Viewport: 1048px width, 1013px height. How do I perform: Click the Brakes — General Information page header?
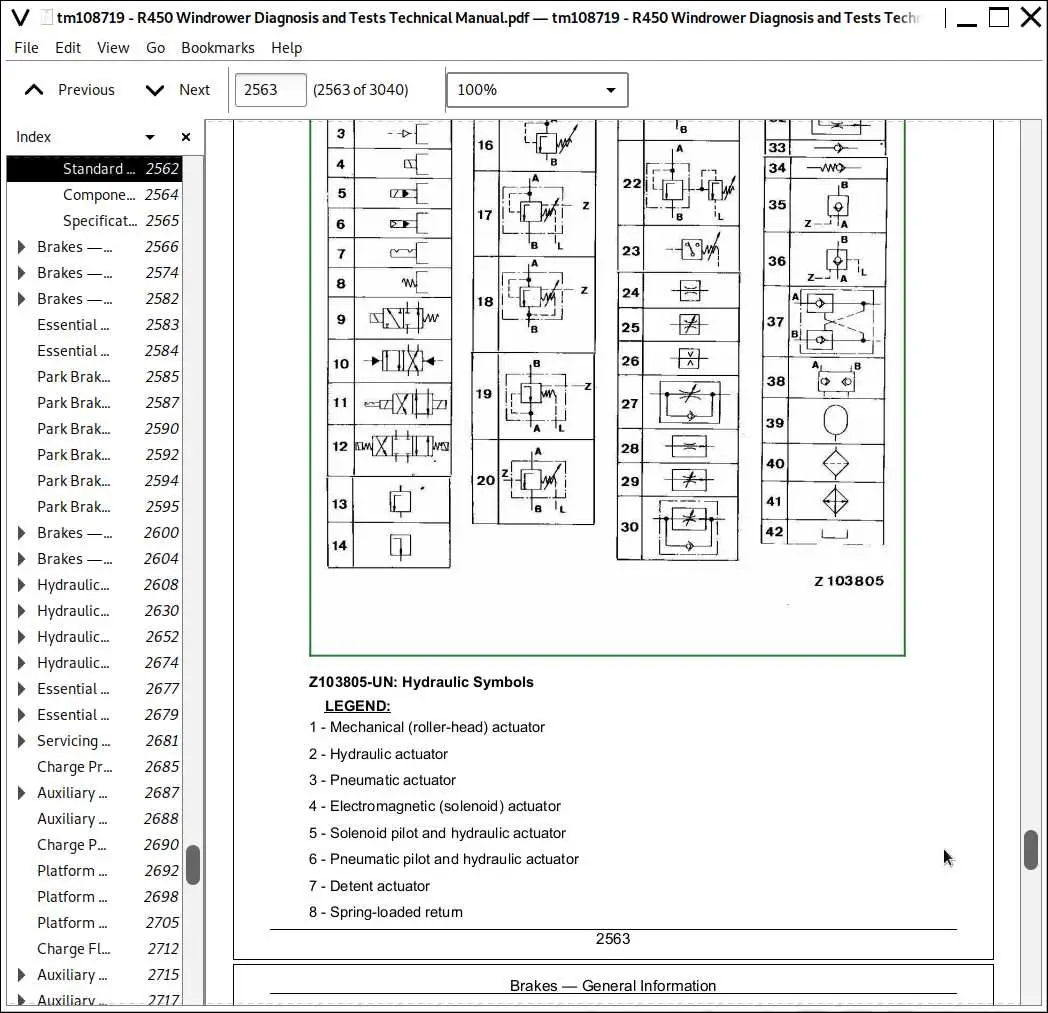pos(613,986)
